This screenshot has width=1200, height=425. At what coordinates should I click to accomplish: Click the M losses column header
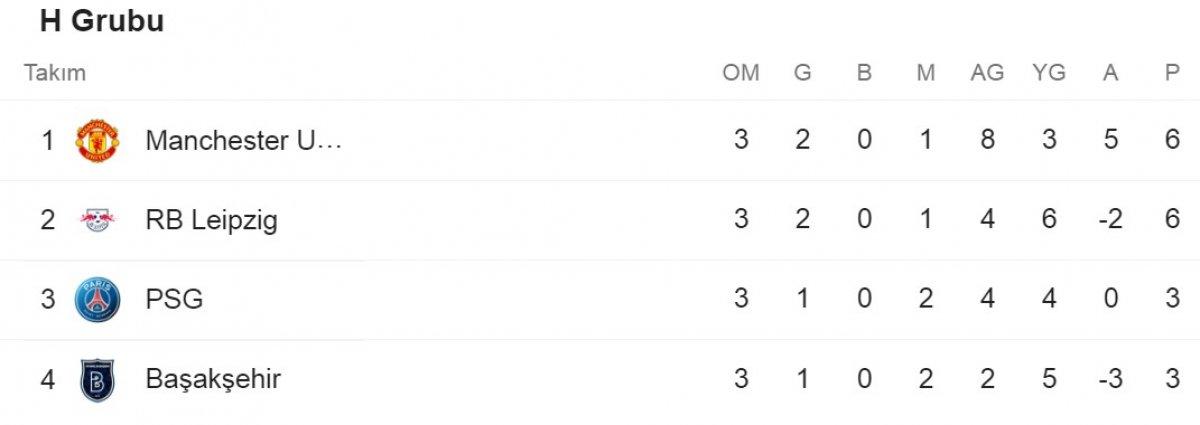(925, 73)
